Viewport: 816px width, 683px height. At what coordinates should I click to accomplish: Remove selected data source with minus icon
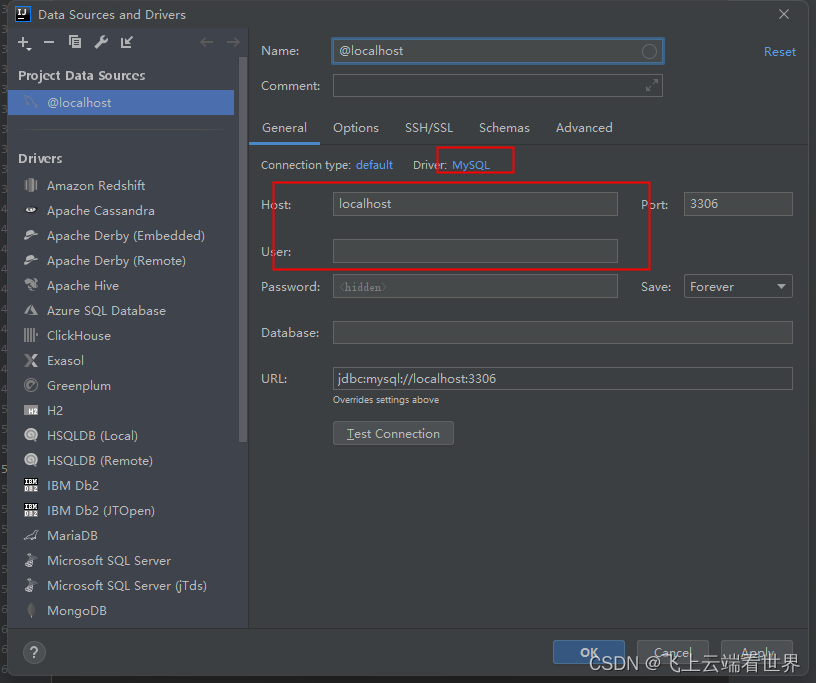tap(49, 42)
